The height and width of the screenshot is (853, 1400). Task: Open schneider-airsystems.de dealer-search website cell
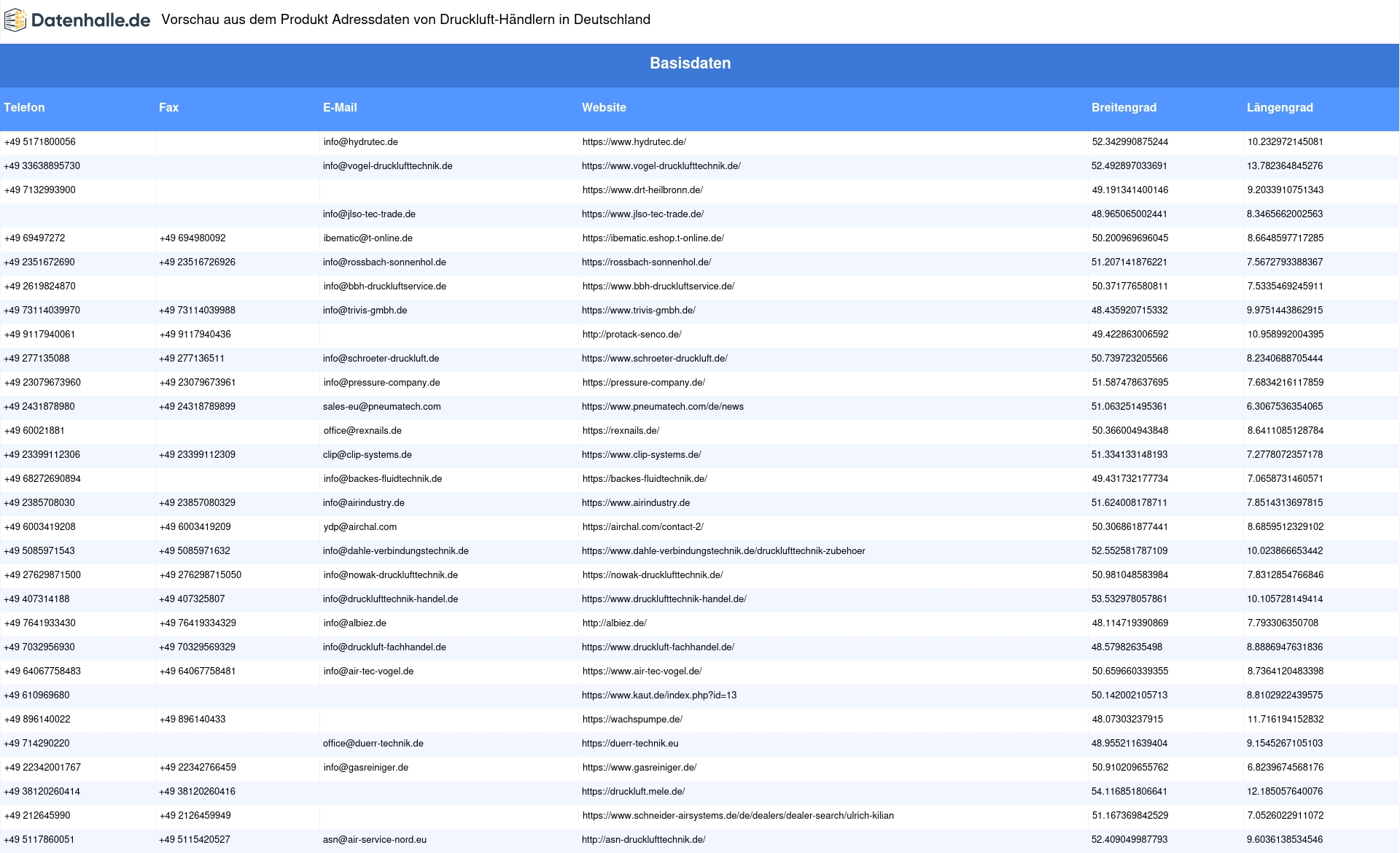point(738,816)
